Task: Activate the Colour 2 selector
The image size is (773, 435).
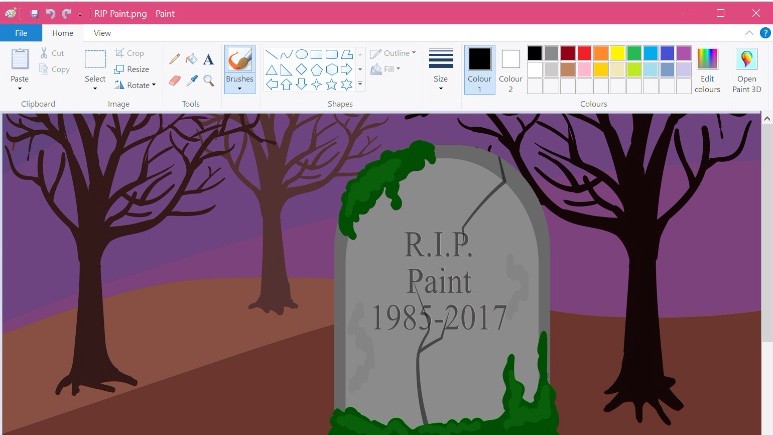Action: (x=510, y=68)
